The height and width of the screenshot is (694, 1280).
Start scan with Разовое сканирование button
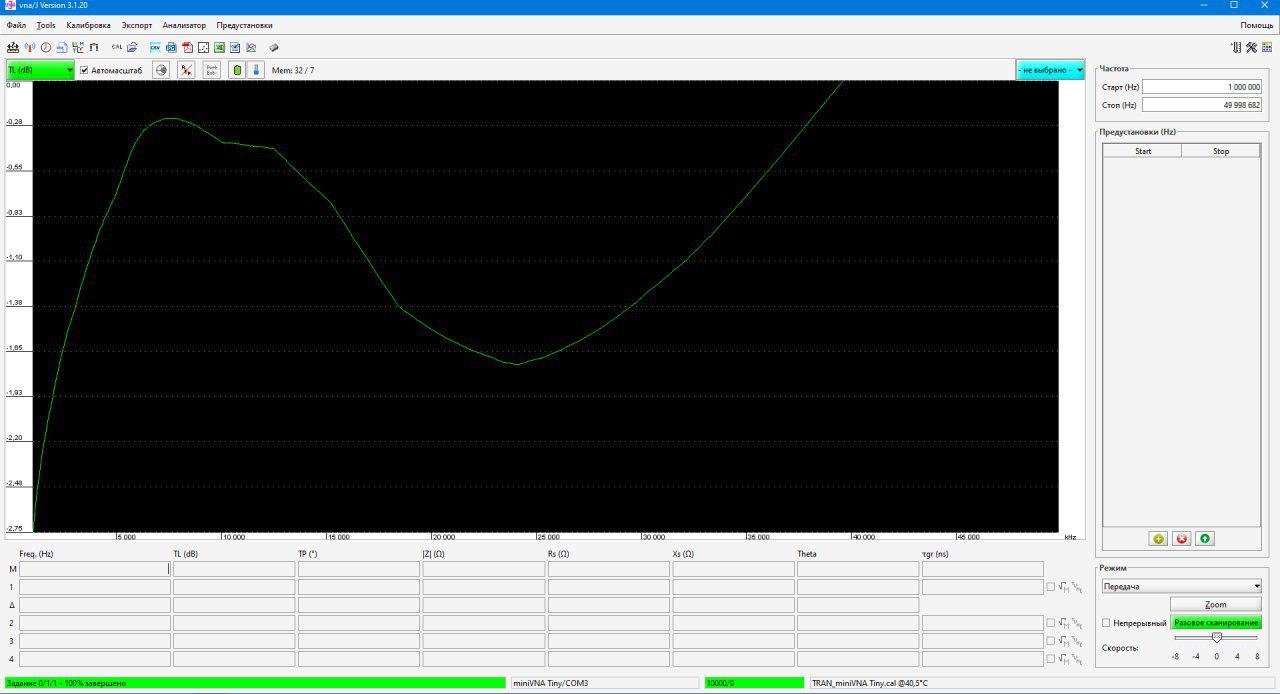pyautogui.click(x=1216, y=623)
